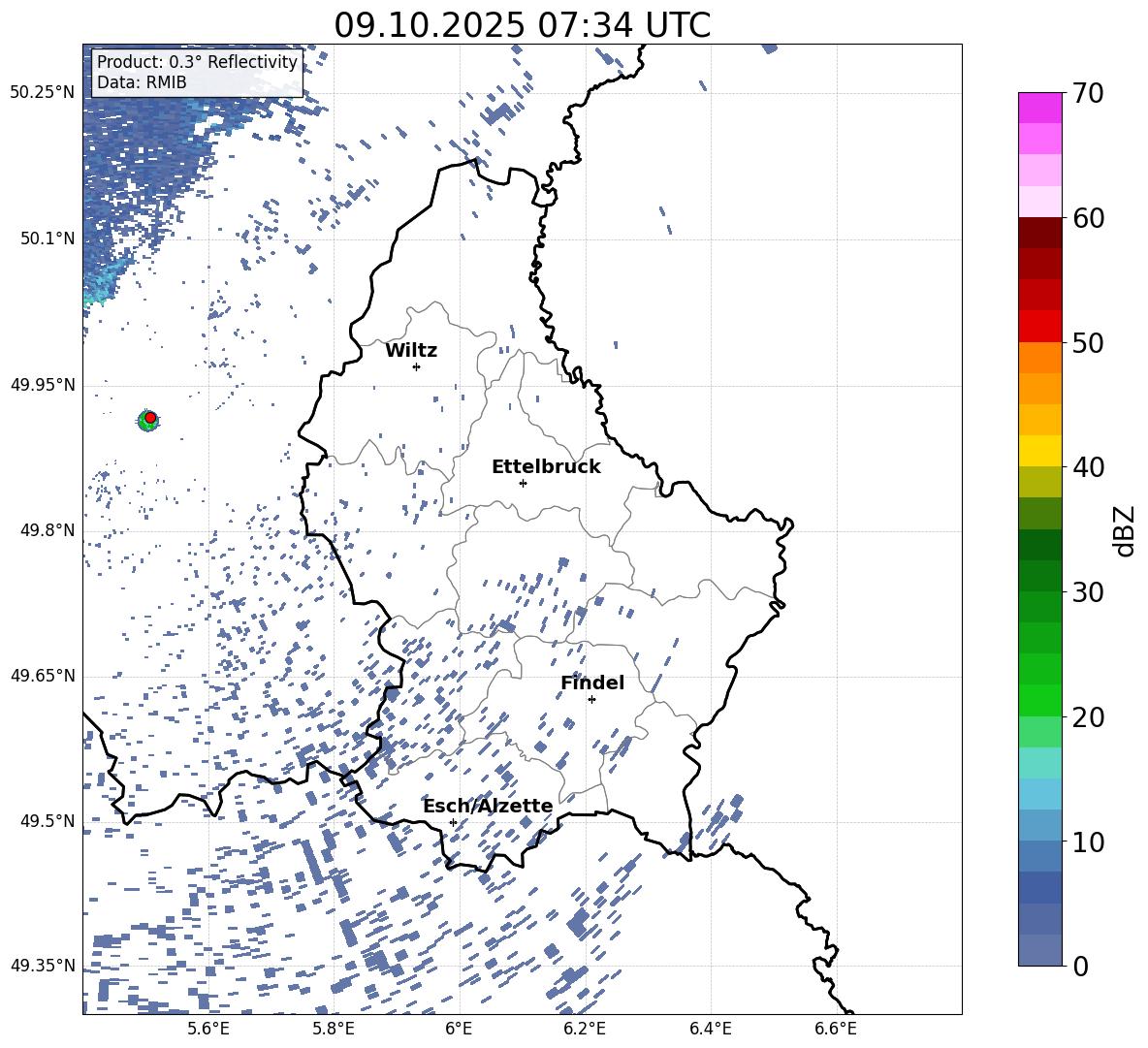Click the 5.6°E longitude label
Viewport: 1148px width, 1048px height.
pos(207,1029)
